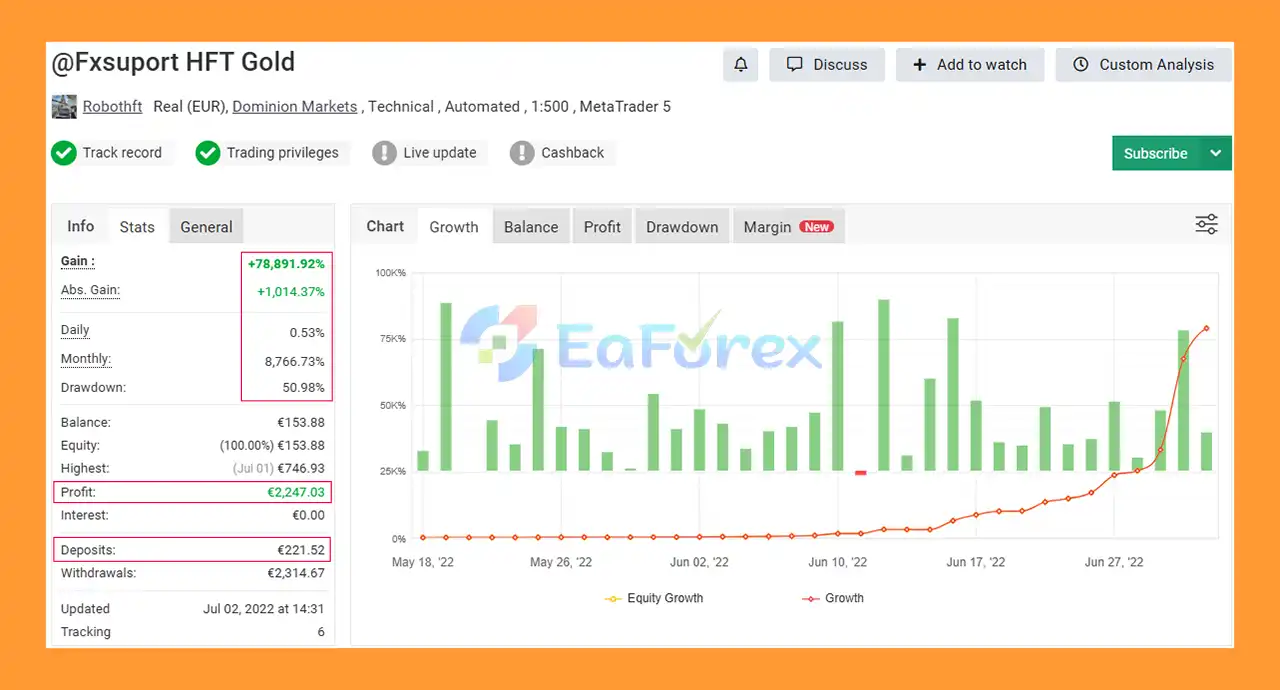Click the Live update warning icon
Viewport: 1280px width, 690px height.
[x=384, y=153]
